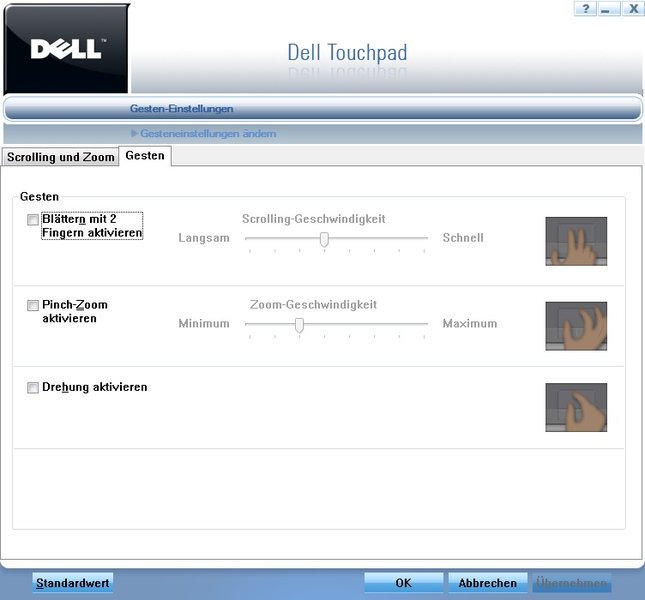645x600 pixels.
Task: Click the Schnell label of scrolling slider
Action: (x=463, y=238)
